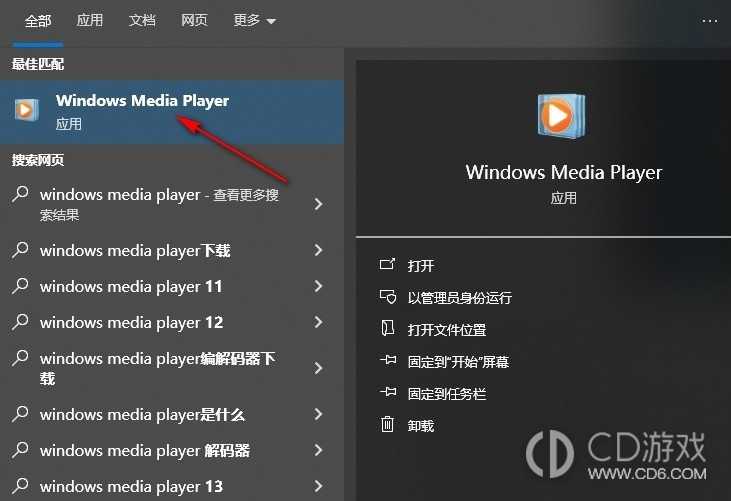Click search icon beside windows media player 13
This screenshot has width=731, height=501.
click(x=21, y=486)
